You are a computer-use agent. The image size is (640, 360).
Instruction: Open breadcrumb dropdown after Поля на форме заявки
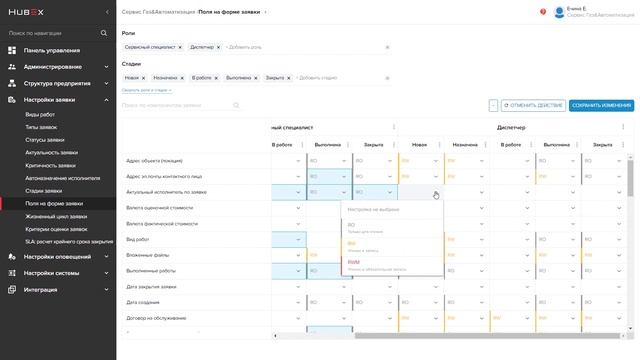click(265, 12)
